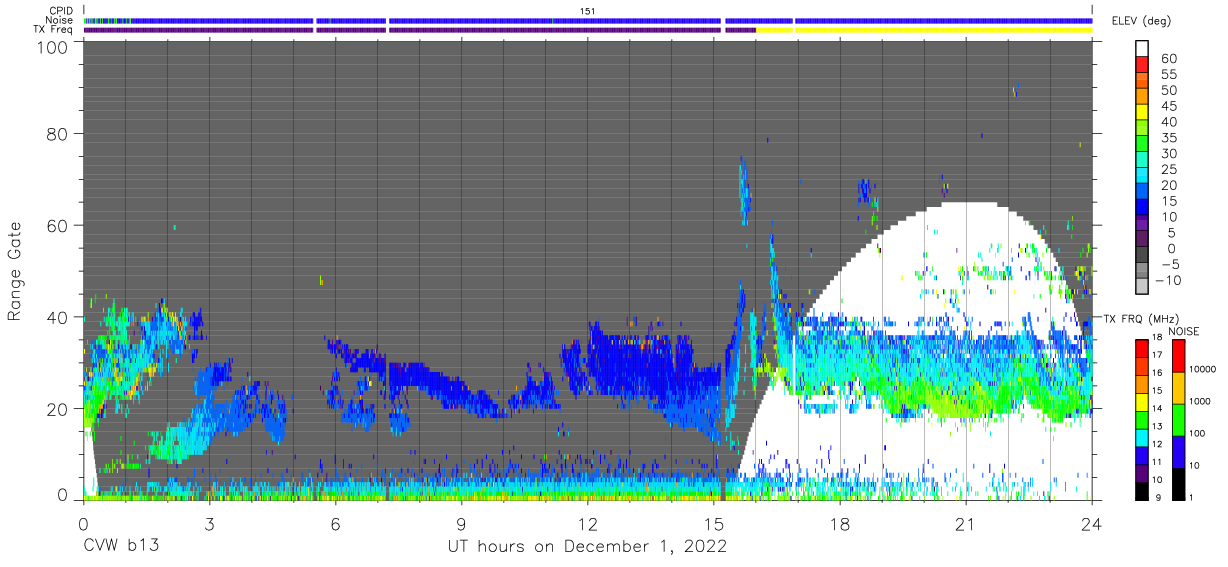Click the yellow TX Freq bar segment

(924, 30)
